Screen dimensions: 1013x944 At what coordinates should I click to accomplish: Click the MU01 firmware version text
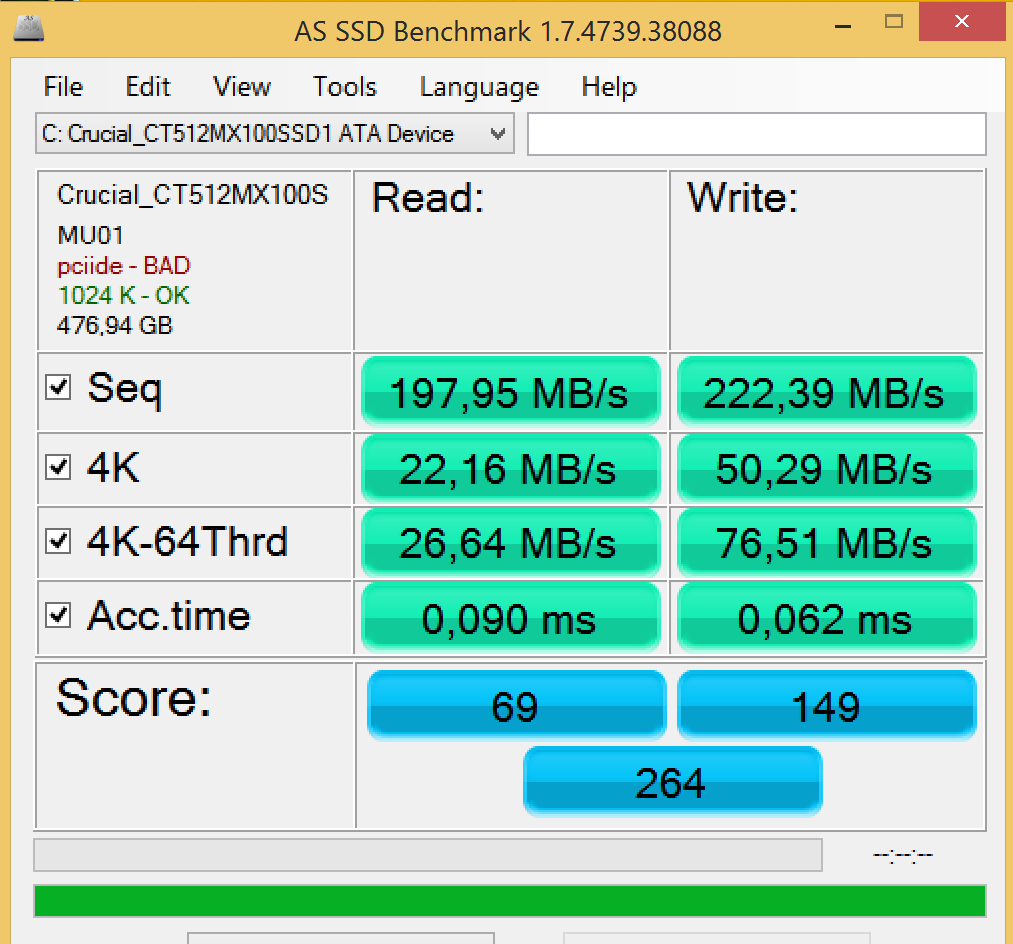click(90, 235)
